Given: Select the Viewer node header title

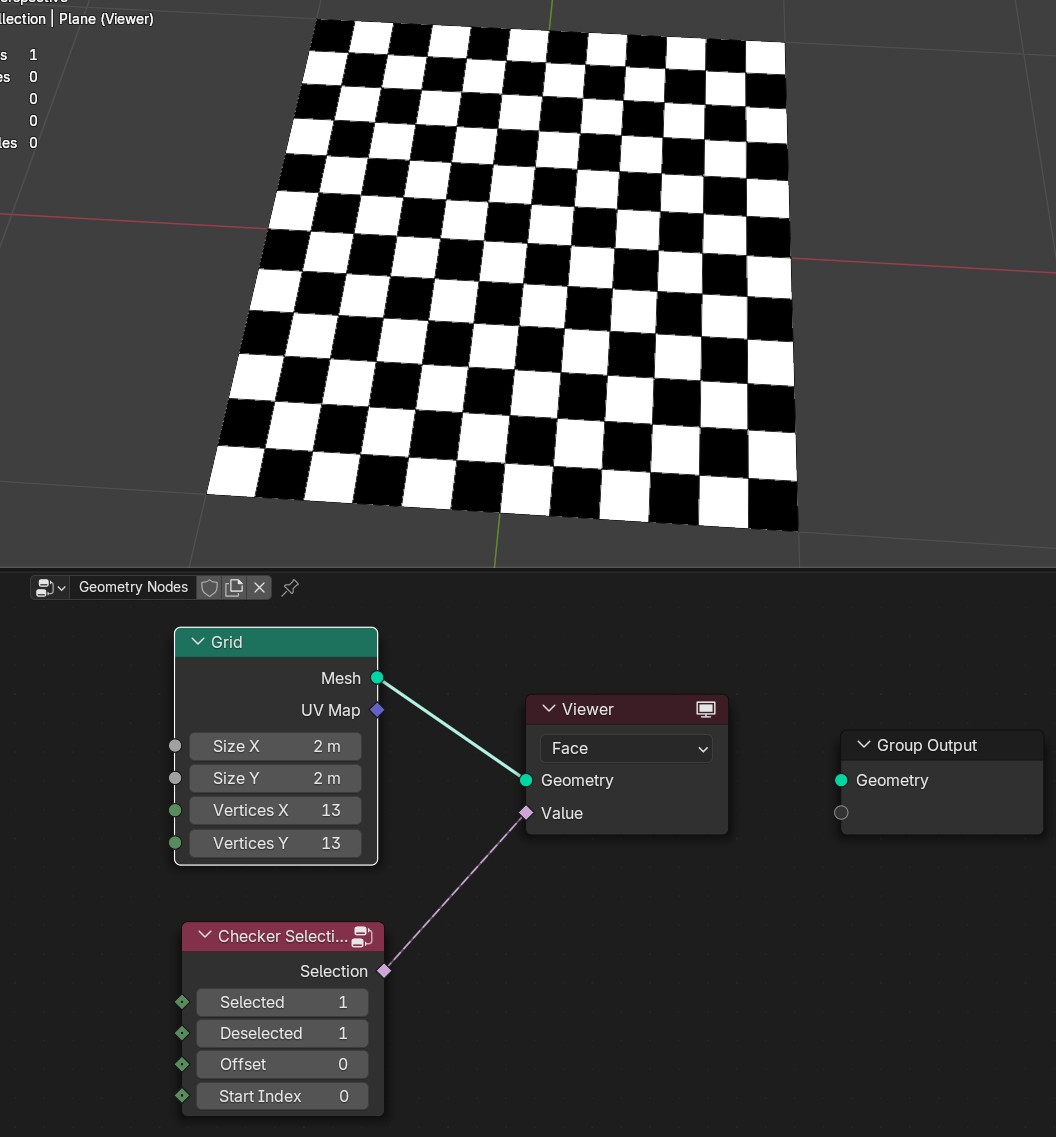Looking at the screenshot, I should point(587,709).
